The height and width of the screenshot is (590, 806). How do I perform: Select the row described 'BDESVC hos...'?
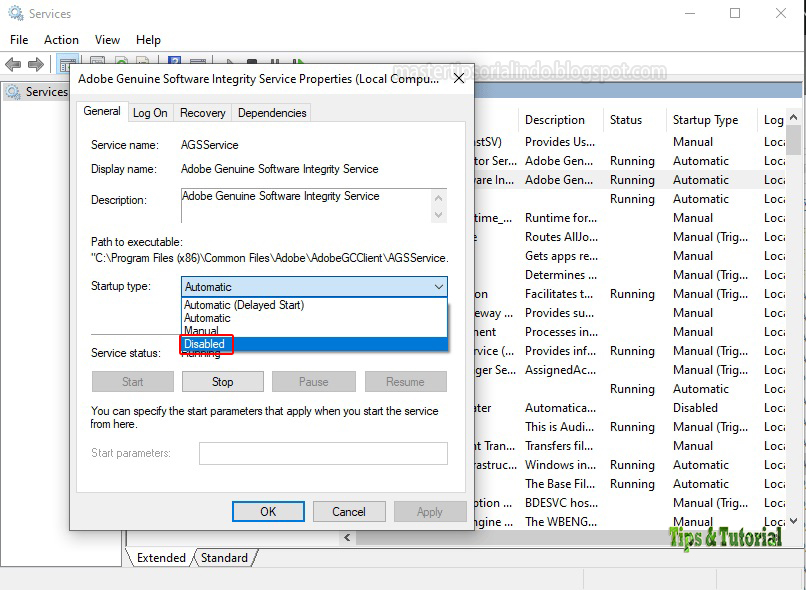tap(630, 503)
